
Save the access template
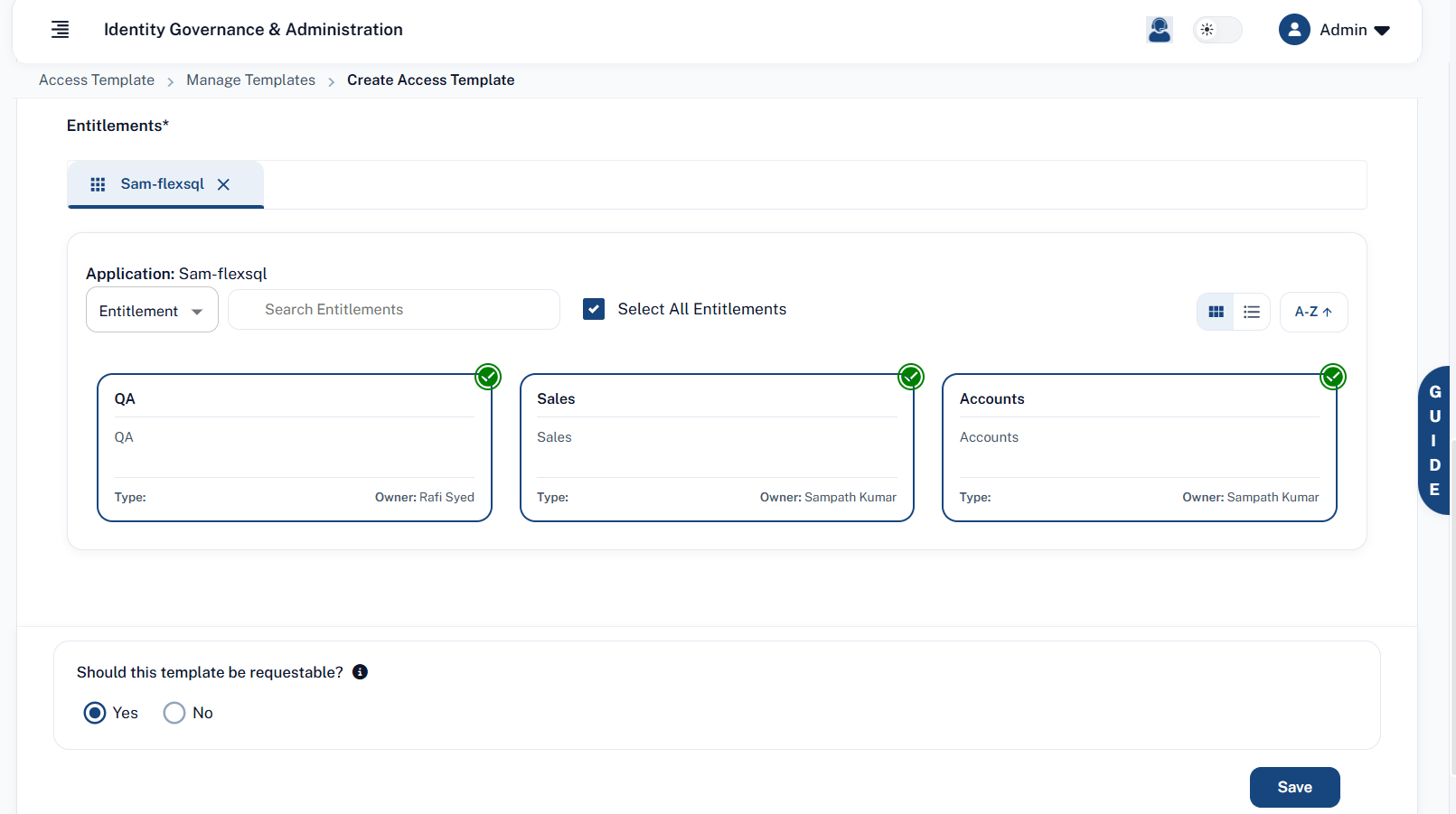click(1294, 787)
